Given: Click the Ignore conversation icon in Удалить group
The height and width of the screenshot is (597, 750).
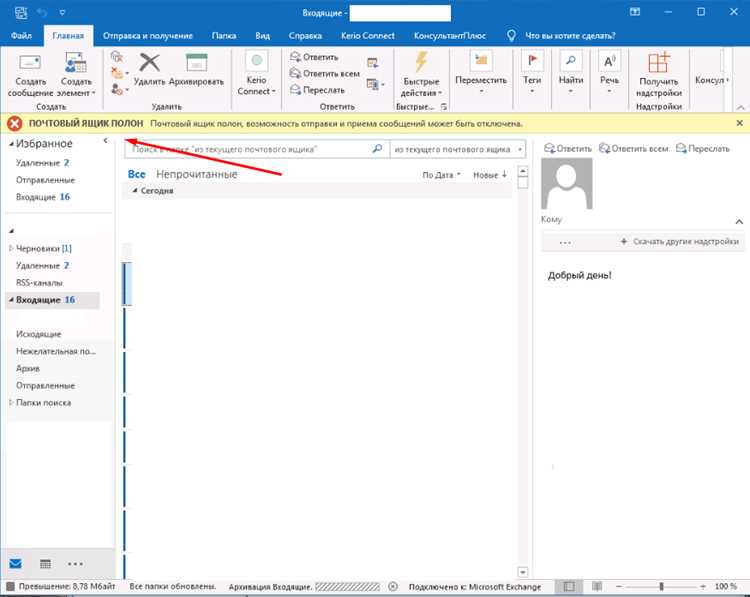Looking at the screenshot, I should 116,57.
